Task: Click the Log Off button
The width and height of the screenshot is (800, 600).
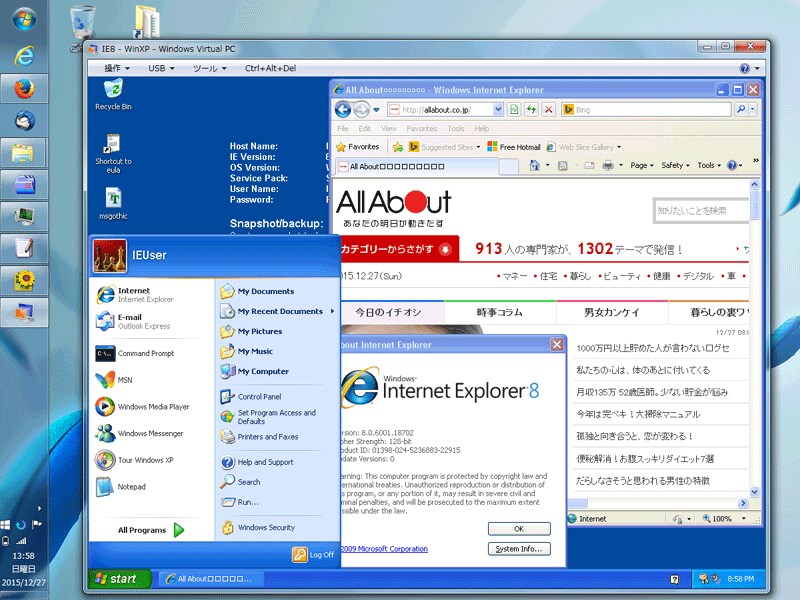Action: [x=313, y=555]
